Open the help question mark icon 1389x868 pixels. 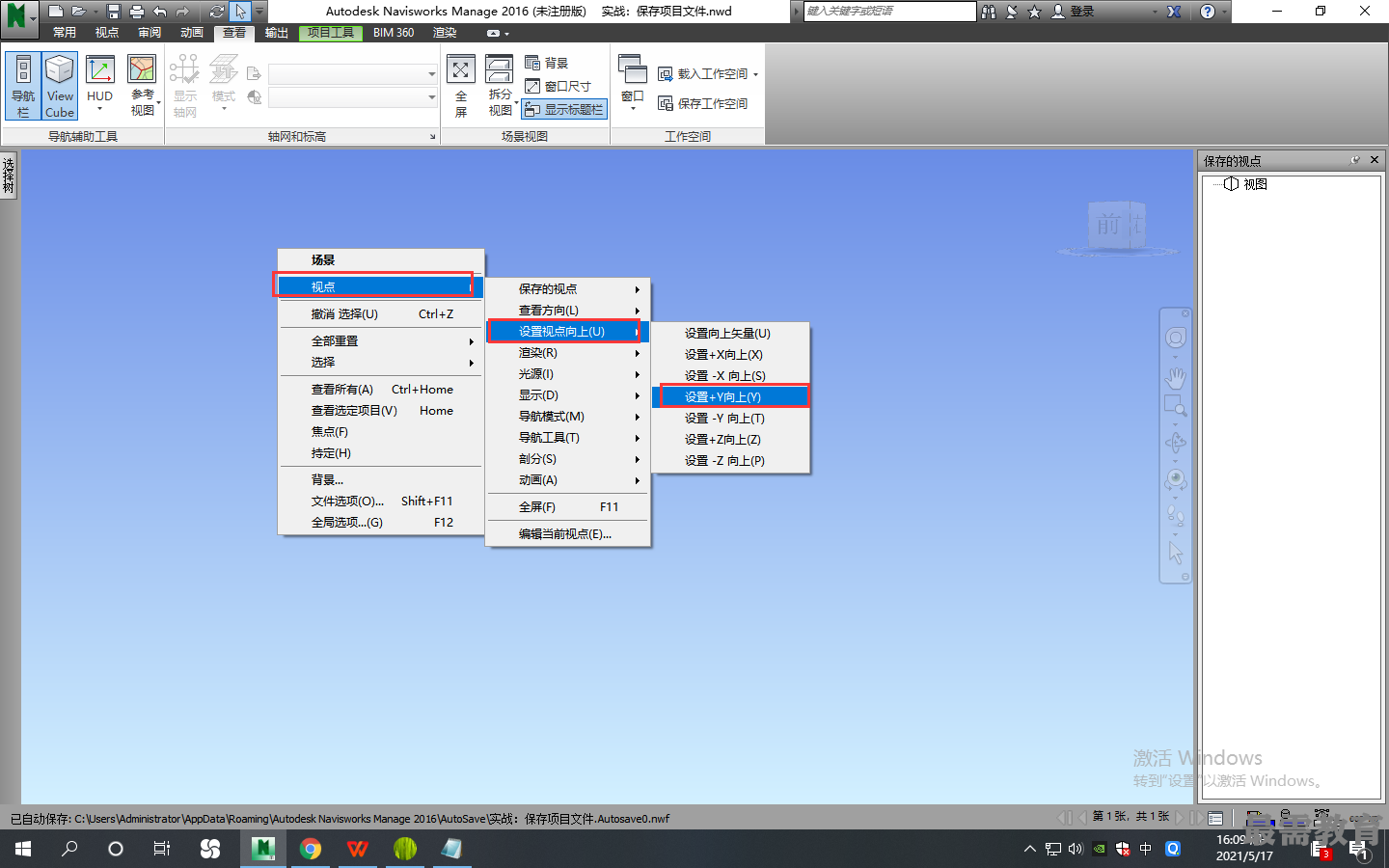(x=1208, y=12)
